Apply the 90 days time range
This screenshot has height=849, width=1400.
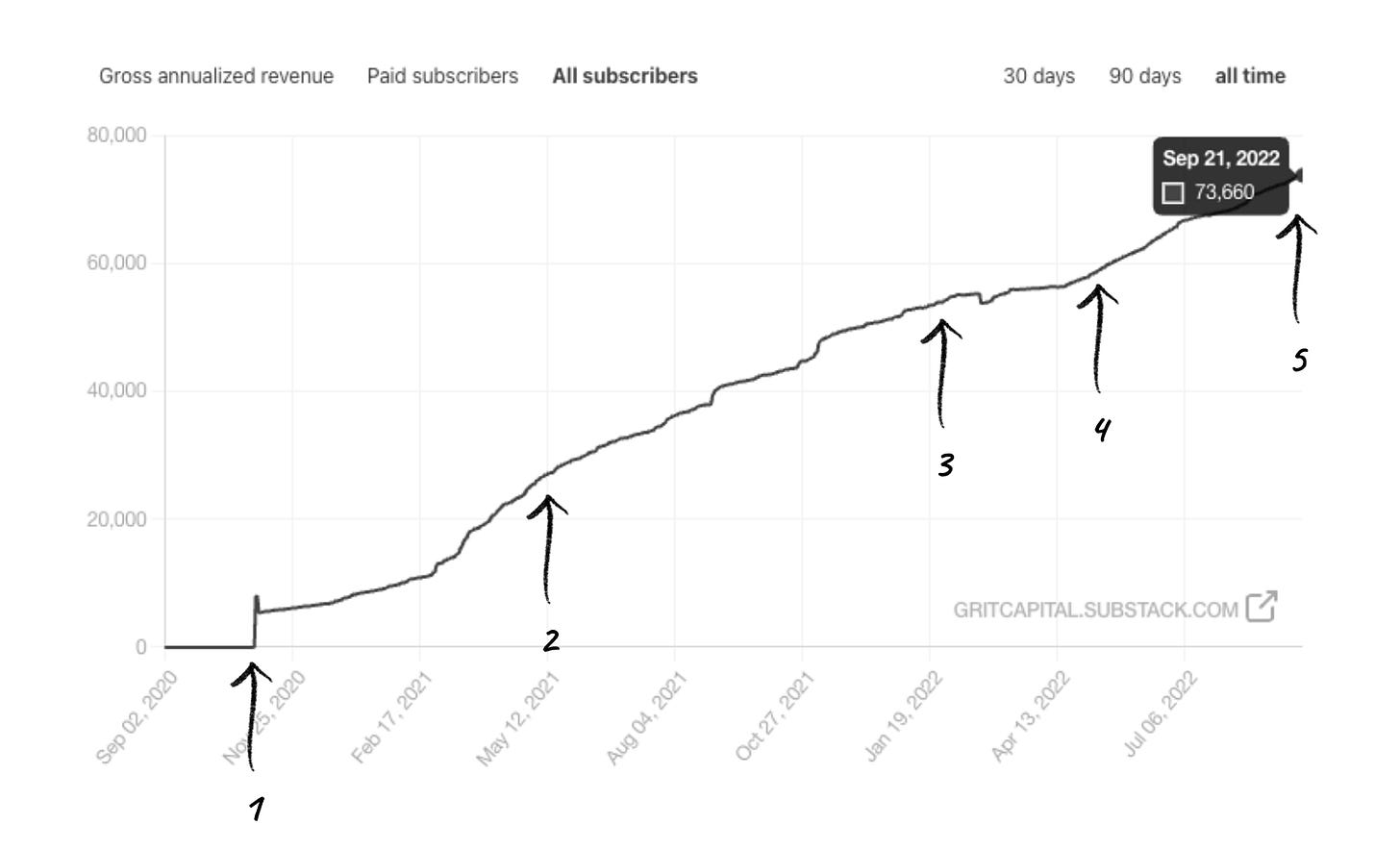tap(1145, 75)
